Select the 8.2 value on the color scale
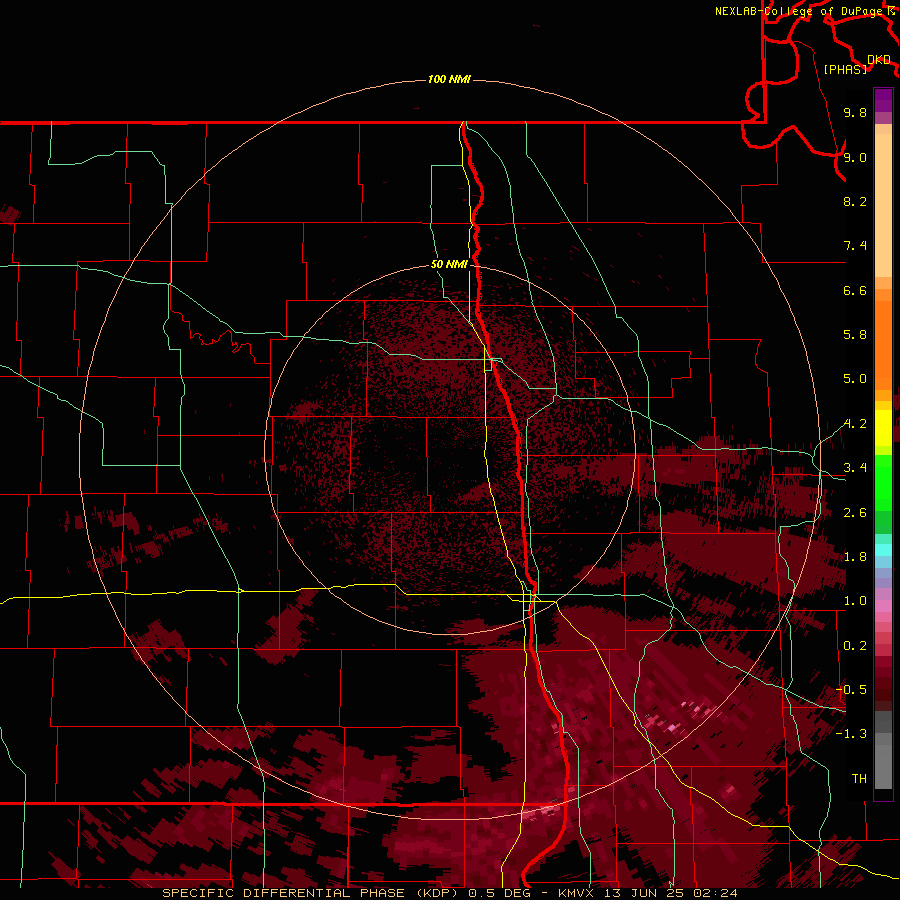Image resolution: width=900 pixels, height=900 pixels. coord(855,201)
